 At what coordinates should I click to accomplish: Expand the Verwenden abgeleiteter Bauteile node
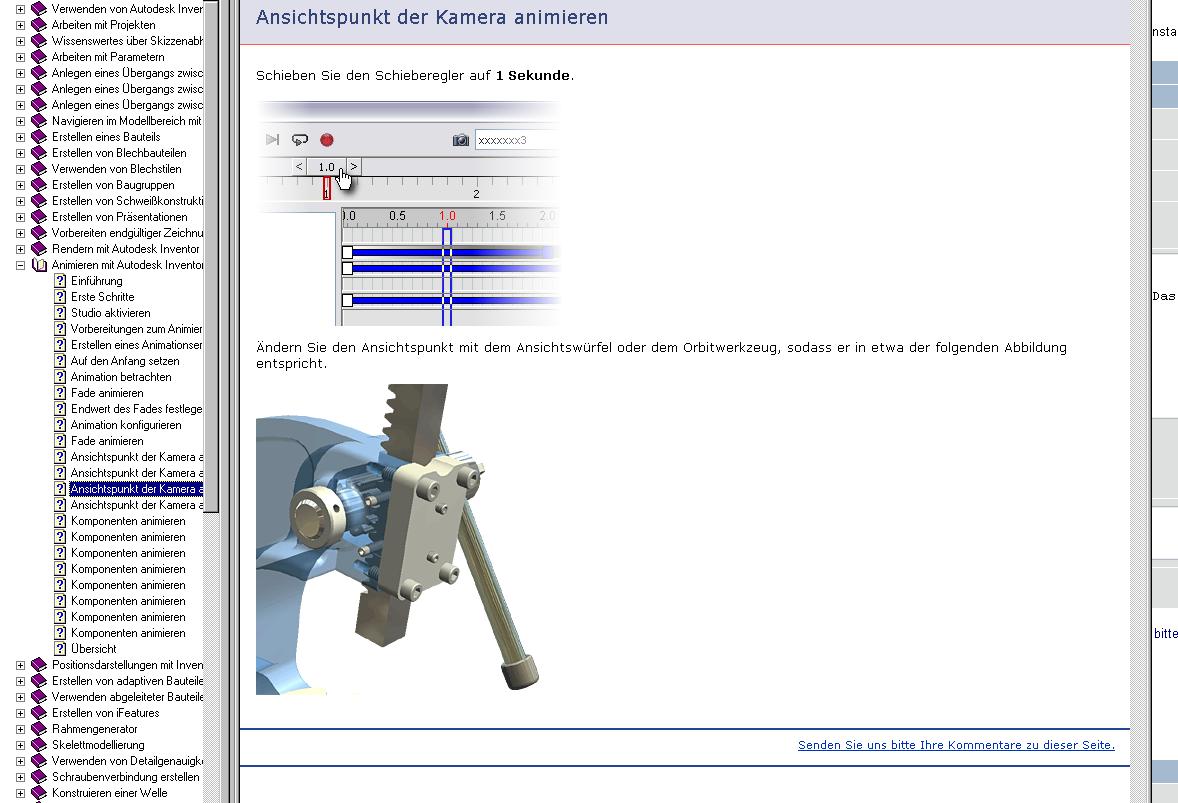click(20, 697)
